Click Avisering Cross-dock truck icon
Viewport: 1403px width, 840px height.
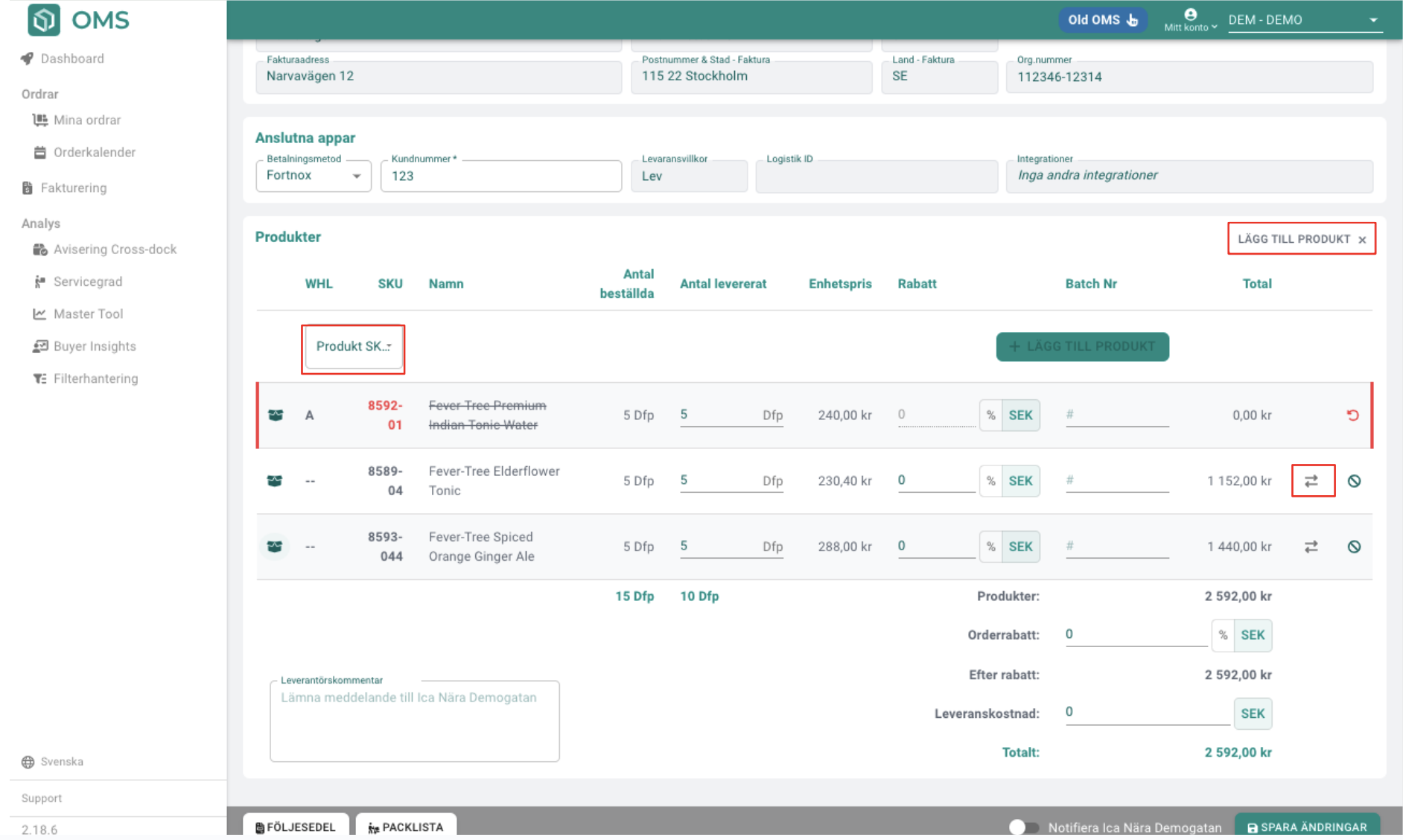tap(40, 249)
